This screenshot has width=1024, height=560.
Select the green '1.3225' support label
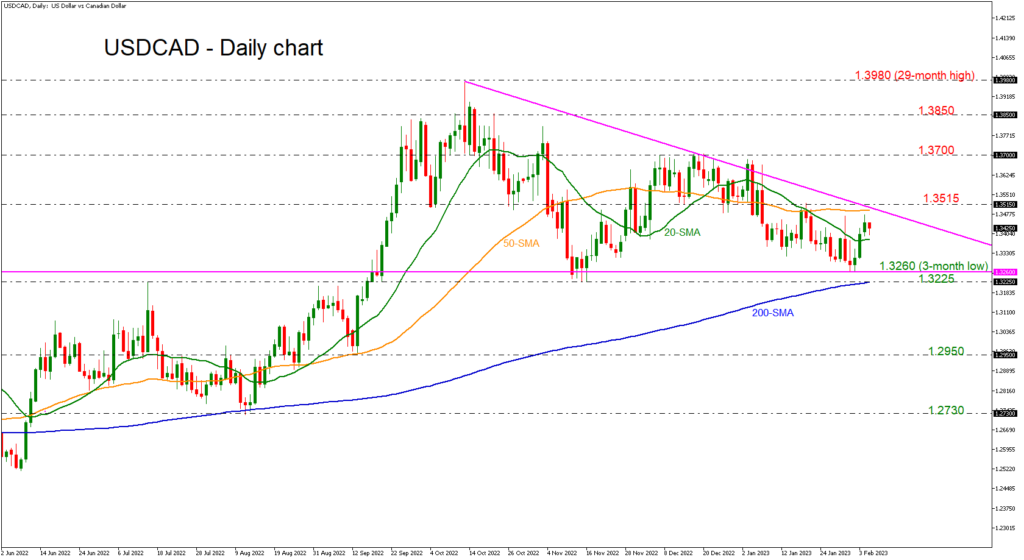936,279
